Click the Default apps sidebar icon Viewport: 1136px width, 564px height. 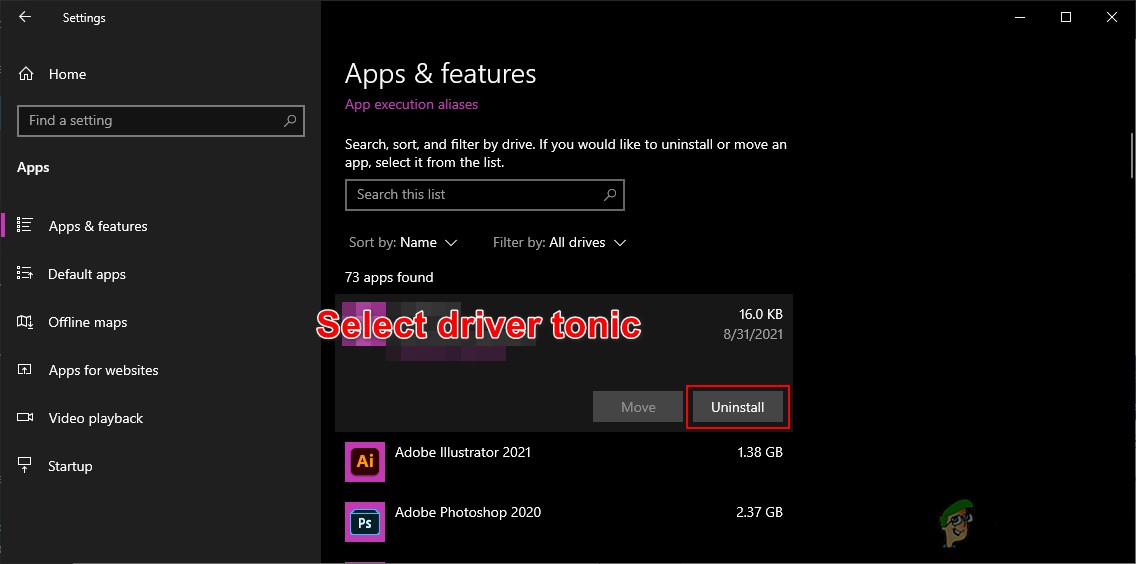point(25,274)
